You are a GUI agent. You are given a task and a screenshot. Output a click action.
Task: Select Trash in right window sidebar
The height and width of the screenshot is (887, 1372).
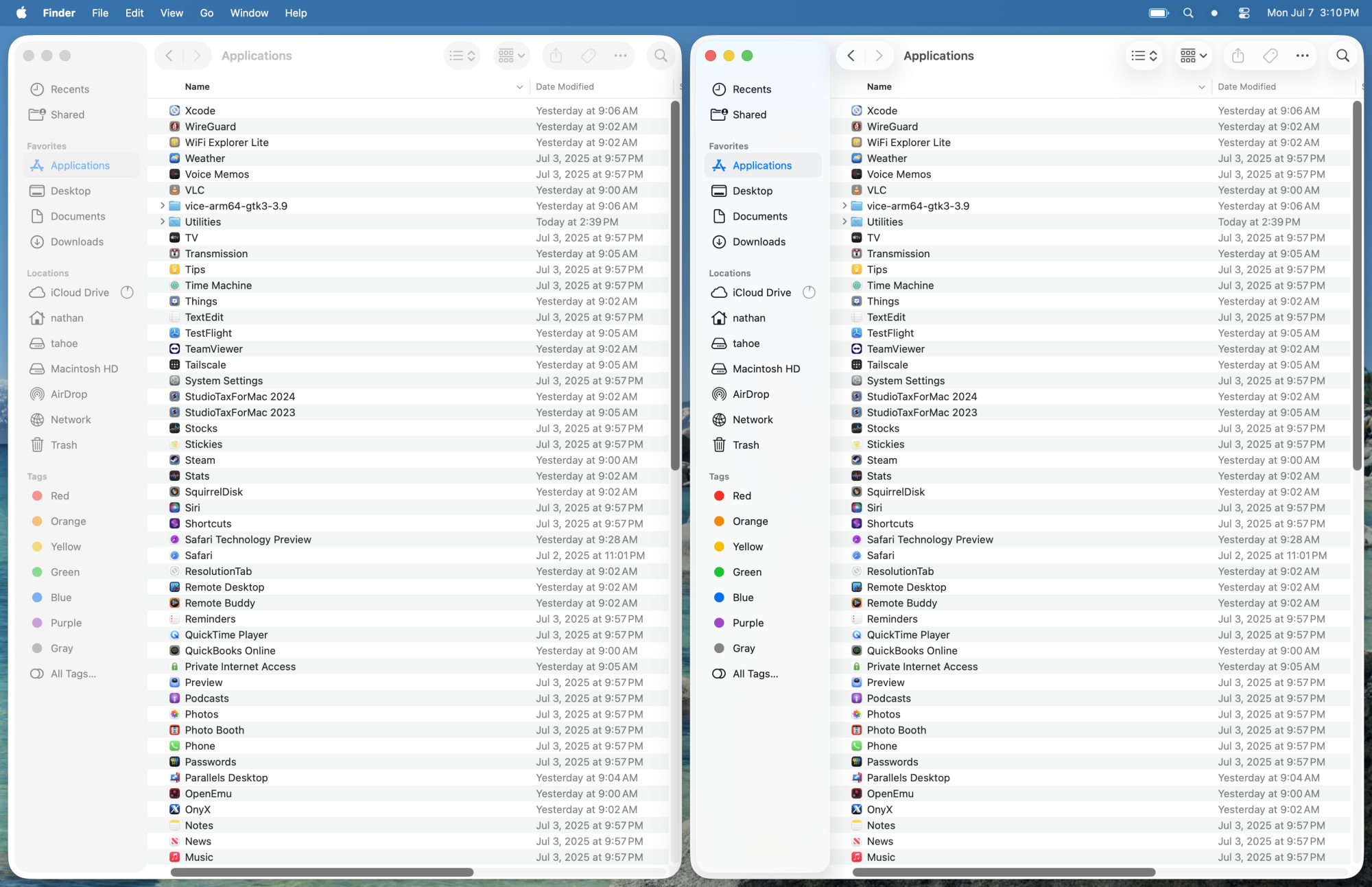pos(745,445)
